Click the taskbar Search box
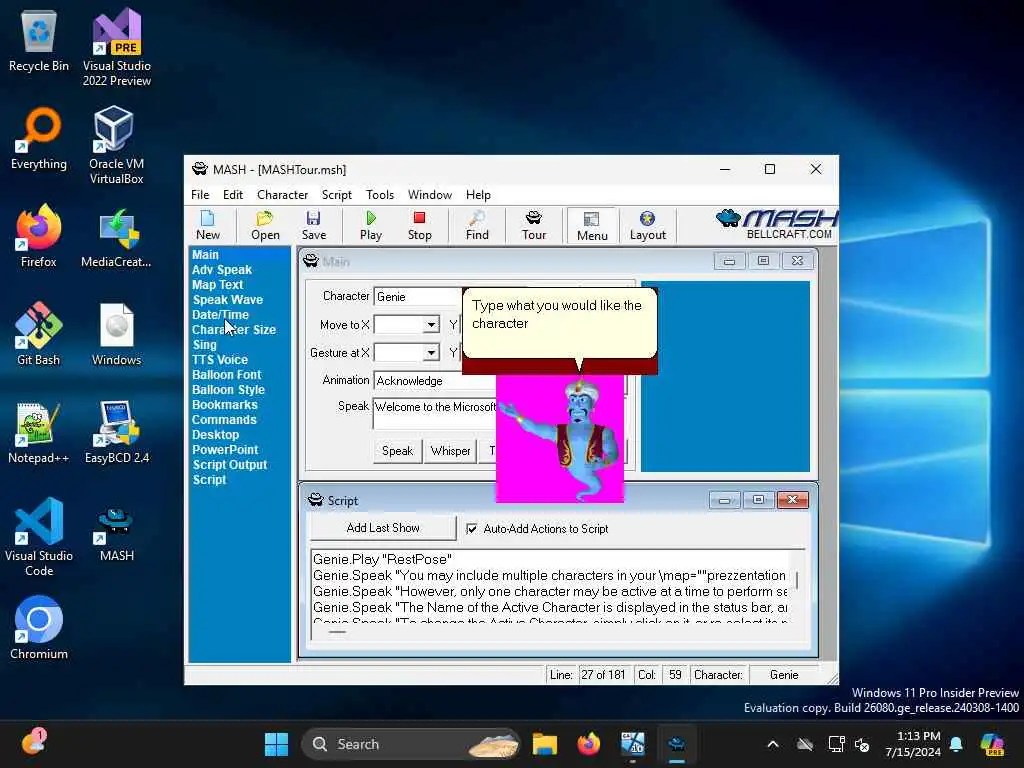 click(410, 744)
